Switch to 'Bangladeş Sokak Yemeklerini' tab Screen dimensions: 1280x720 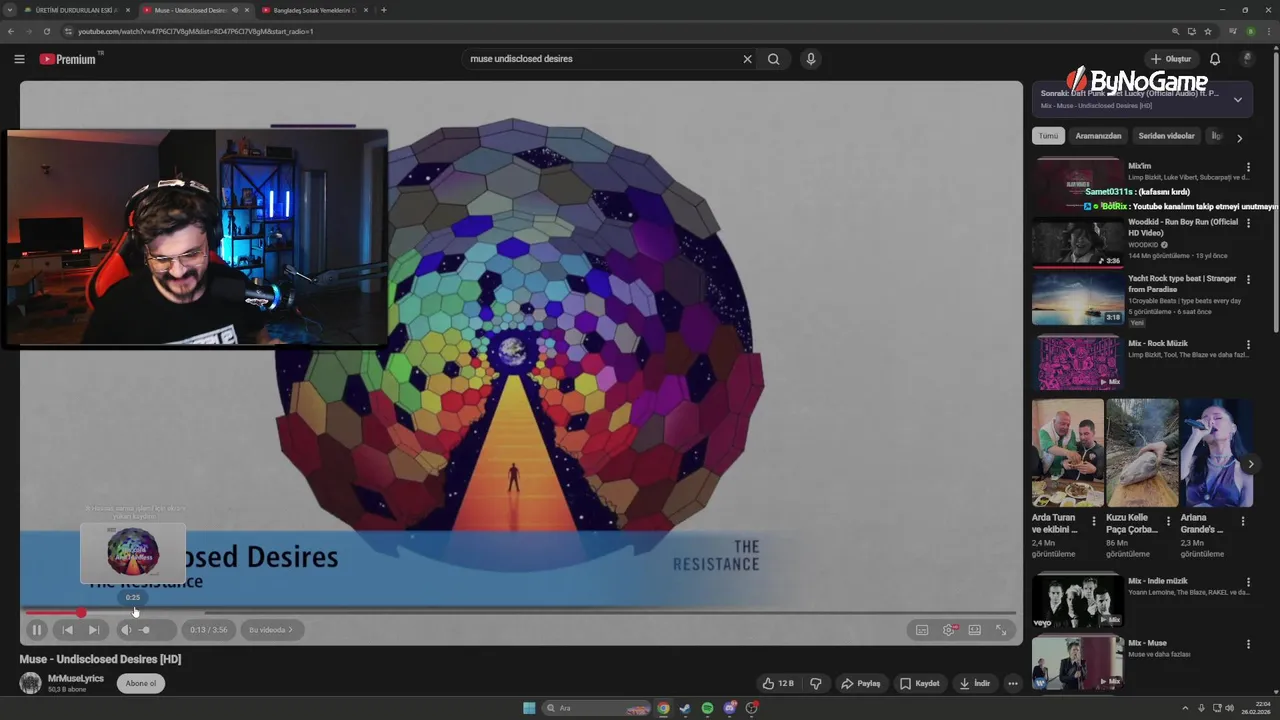coord(313,10)
